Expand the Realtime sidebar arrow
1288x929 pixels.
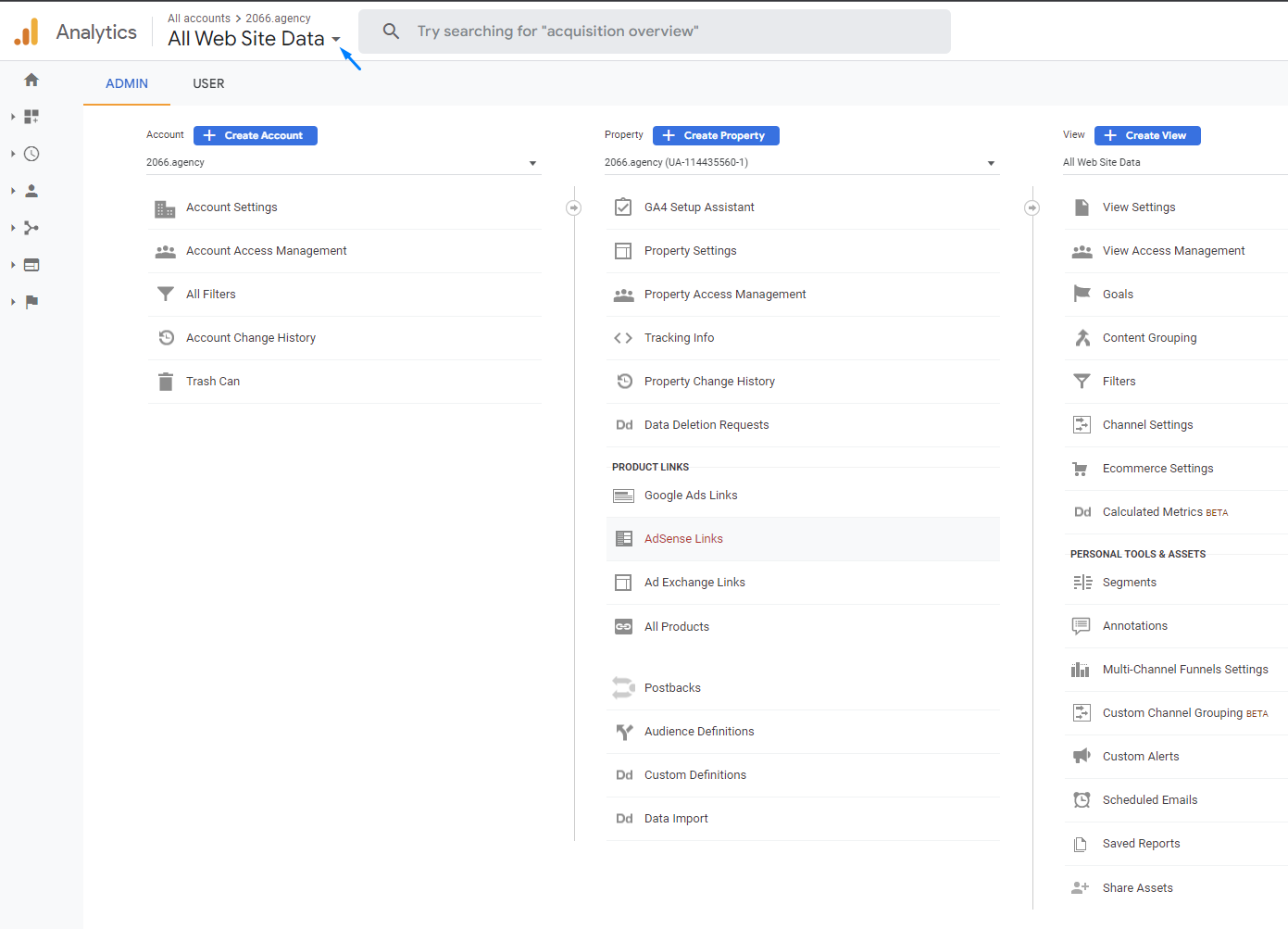(x=13, y=154)
